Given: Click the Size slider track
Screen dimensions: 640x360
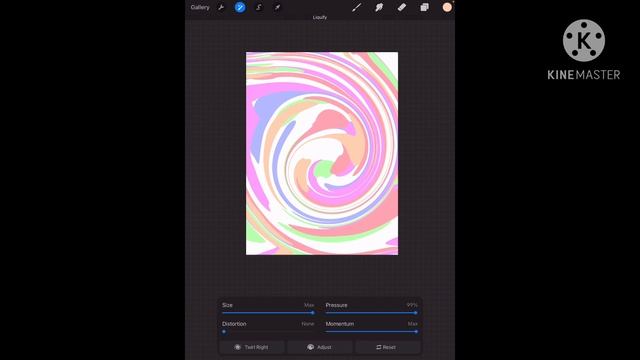Looking at the screenshot, I should [x=268, y=313].
